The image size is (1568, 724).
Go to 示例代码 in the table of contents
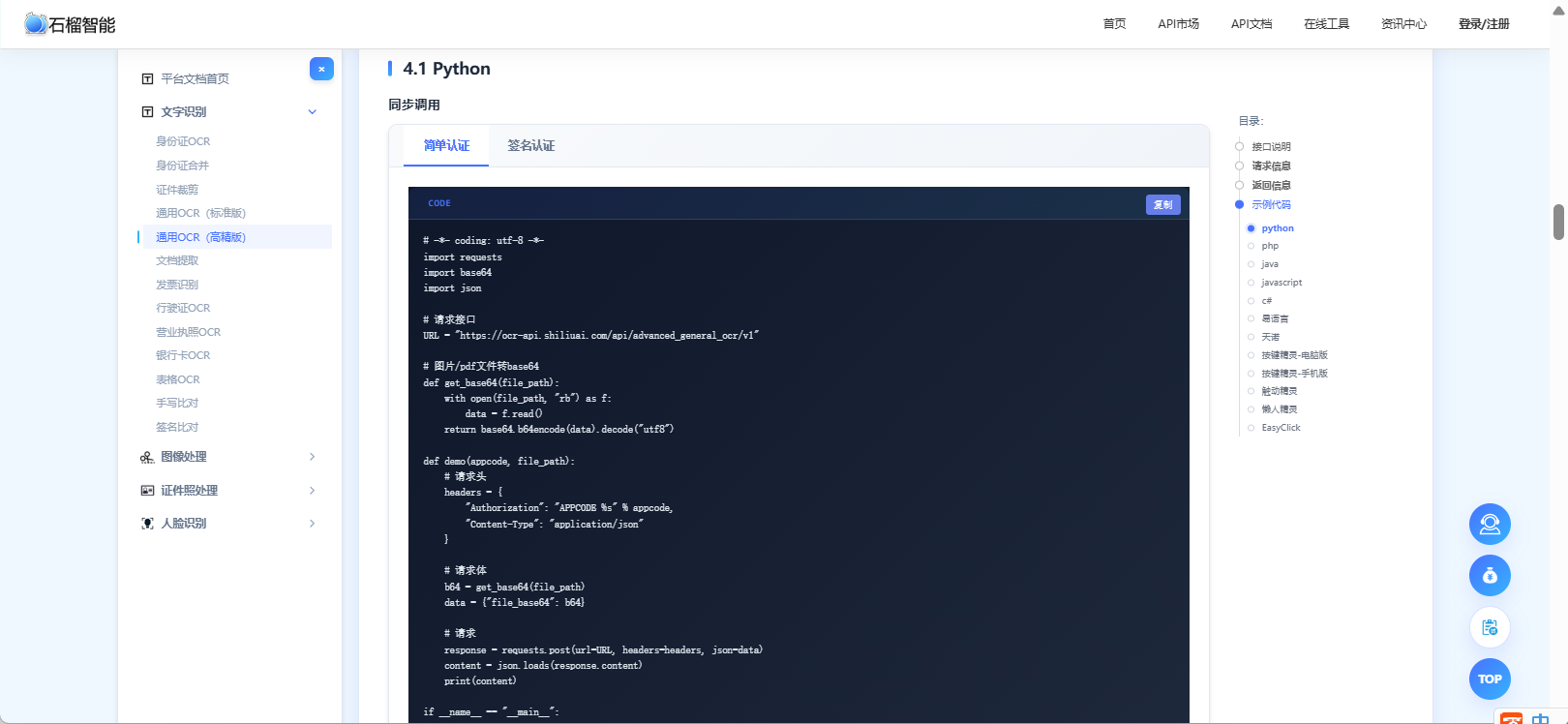[x=1271, y=204]
